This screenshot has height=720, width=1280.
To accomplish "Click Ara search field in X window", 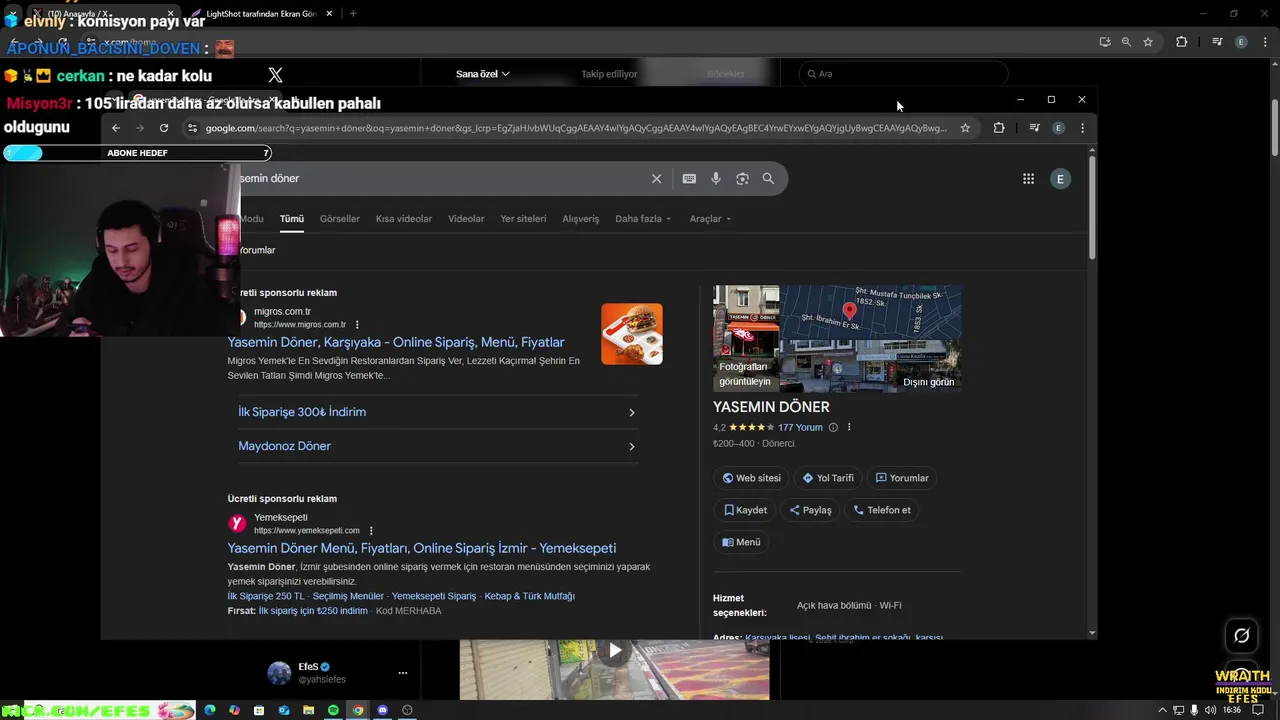I will coord(903,74).
